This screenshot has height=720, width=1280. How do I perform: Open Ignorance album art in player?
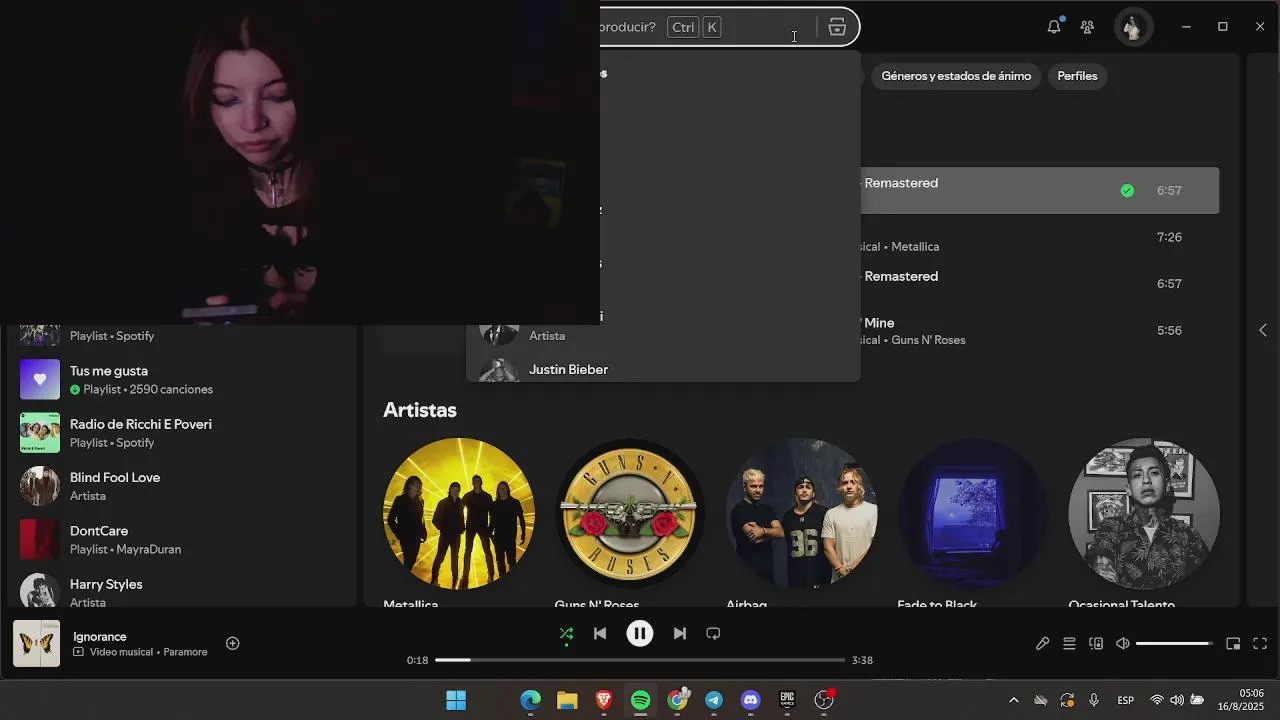click(x=36, y=643)
